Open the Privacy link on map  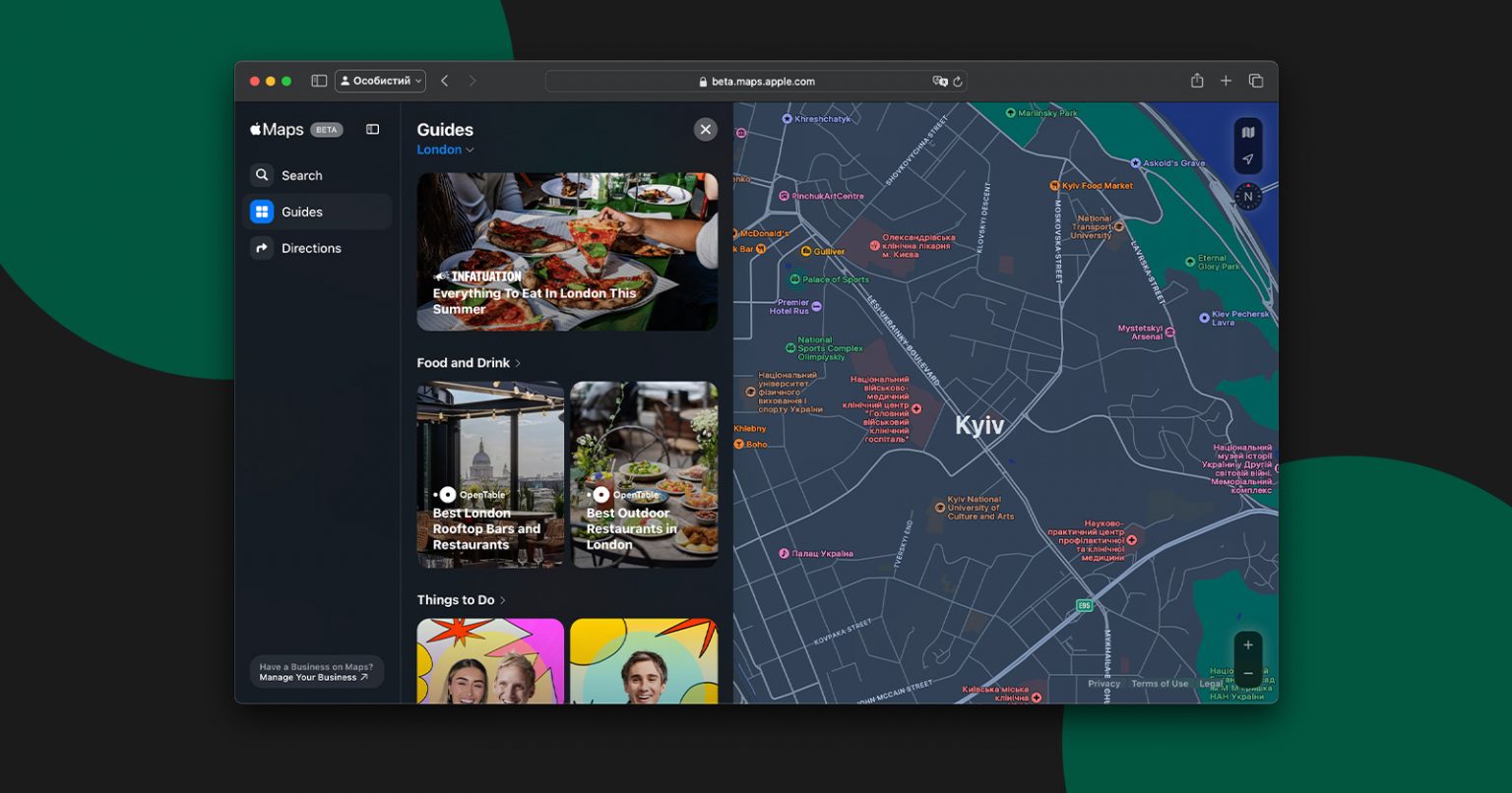click(x=1103, y=684)
